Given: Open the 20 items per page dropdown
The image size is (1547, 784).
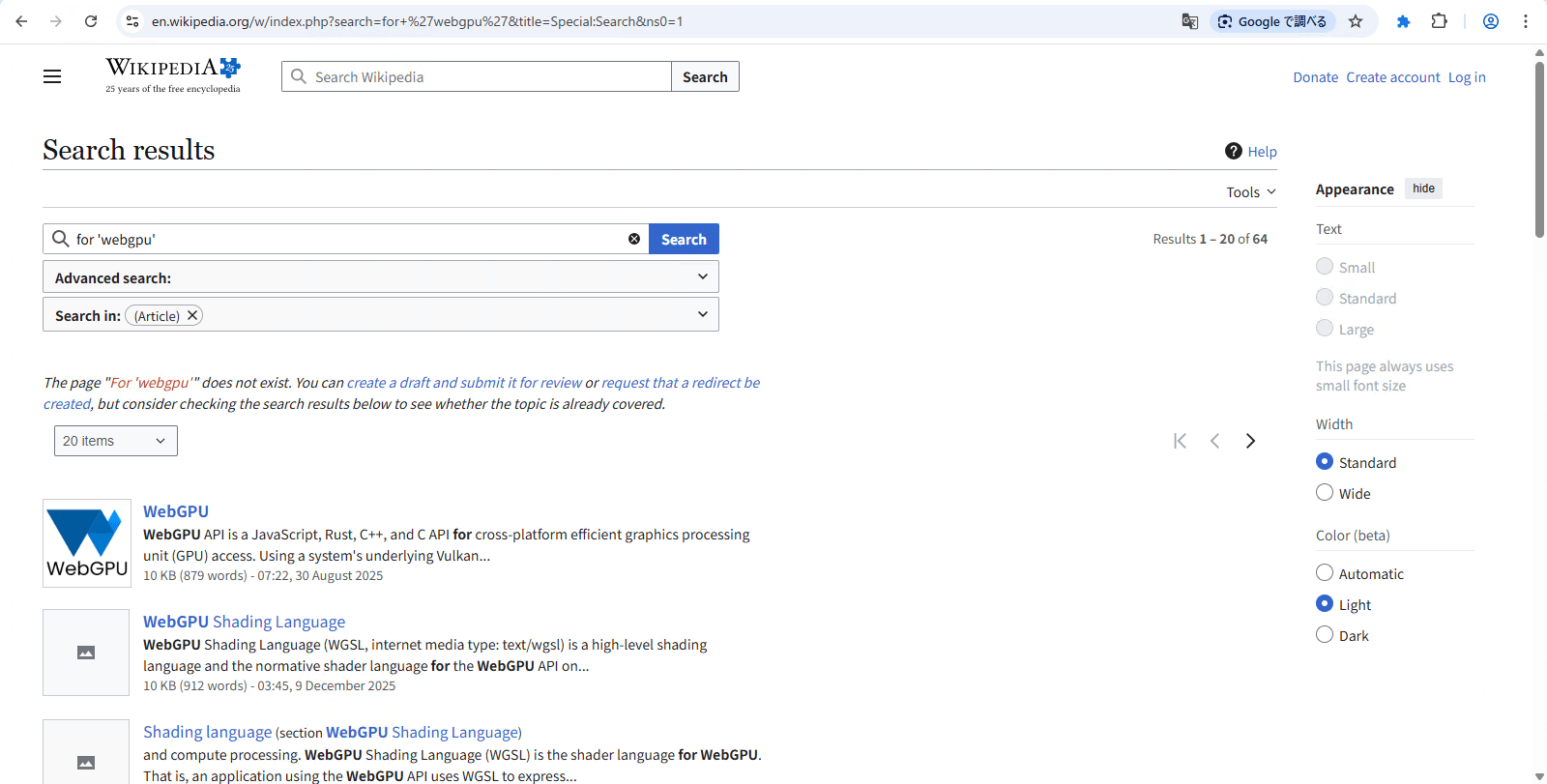Looking at the screenshot, I should (x=115, y=441).
